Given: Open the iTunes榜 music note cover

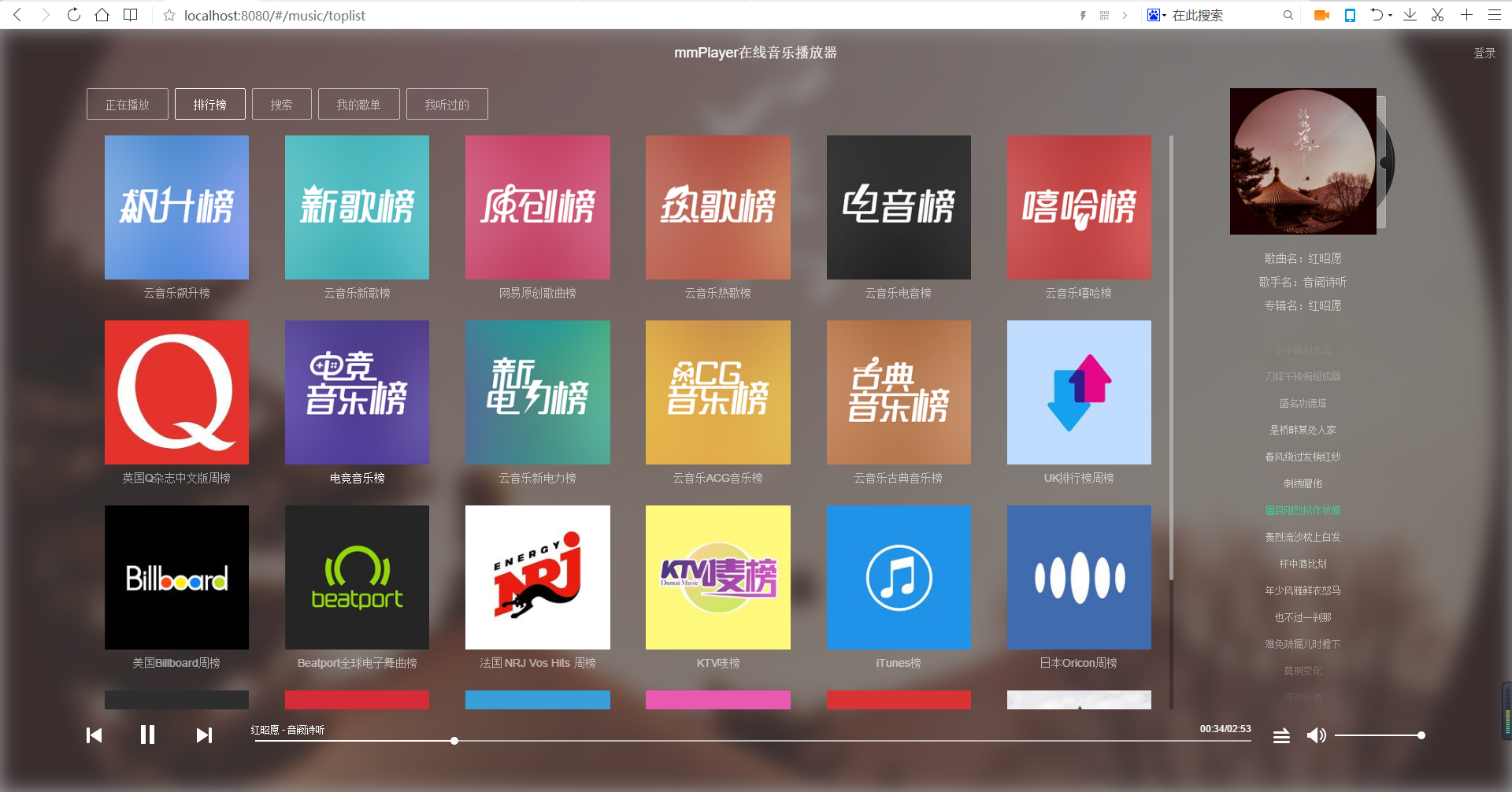Looking at the screenshot, I should (899, 577).
